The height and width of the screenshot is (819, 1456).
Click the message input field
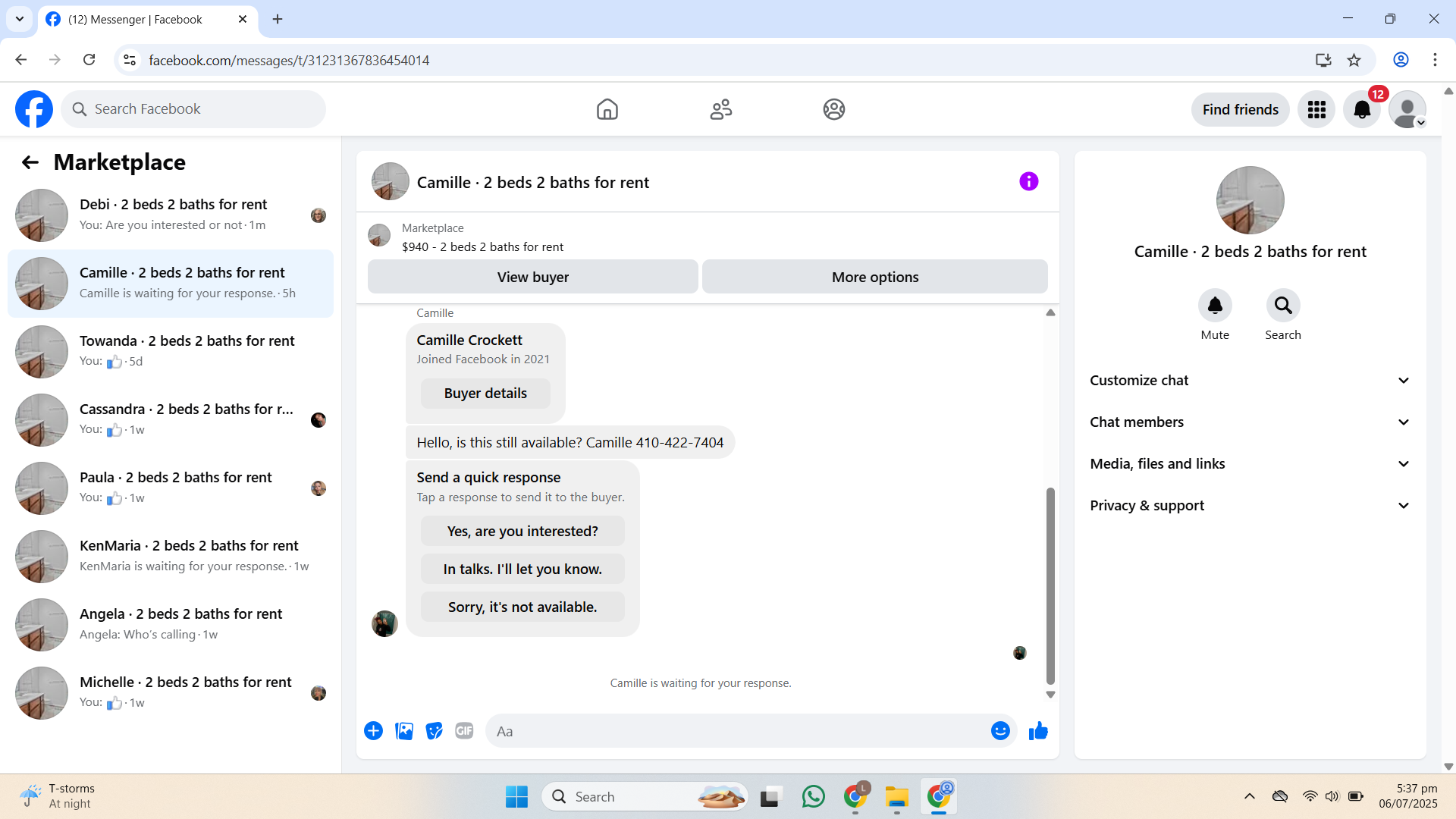(739, 731)
